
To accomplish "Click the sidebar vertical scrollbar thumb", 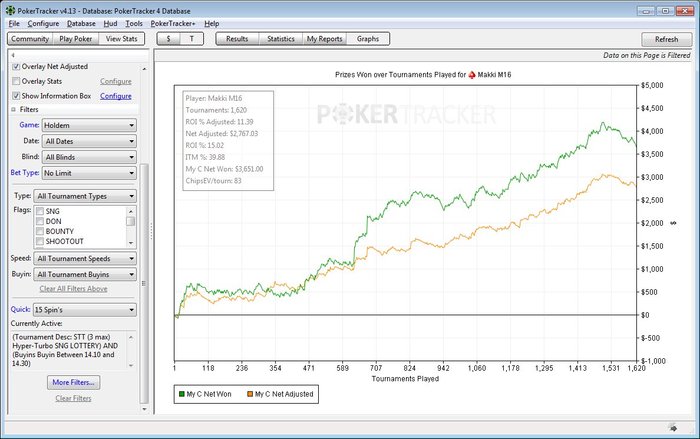I will point(144,283).
